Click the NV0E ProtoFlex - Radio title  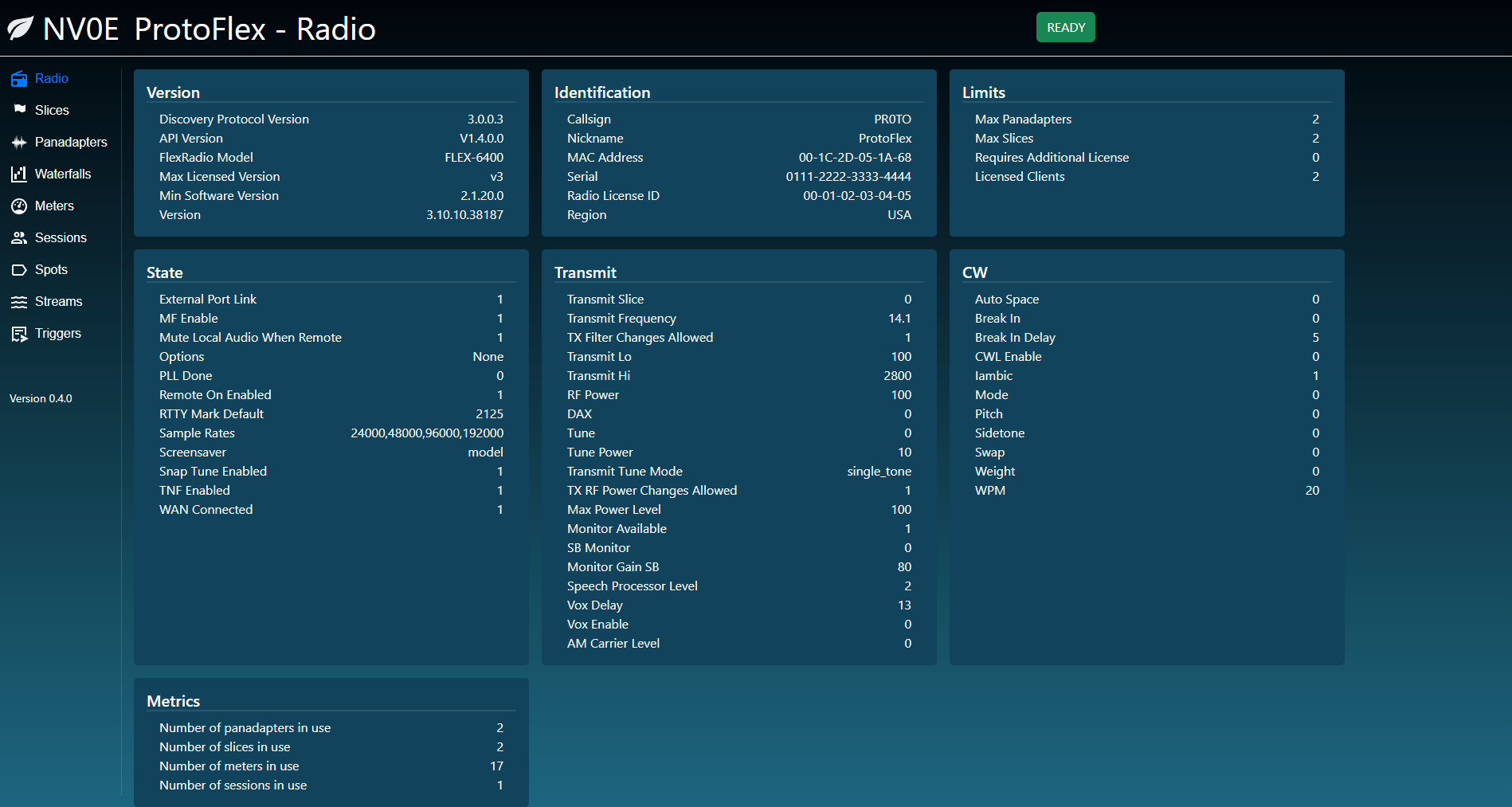210,29
